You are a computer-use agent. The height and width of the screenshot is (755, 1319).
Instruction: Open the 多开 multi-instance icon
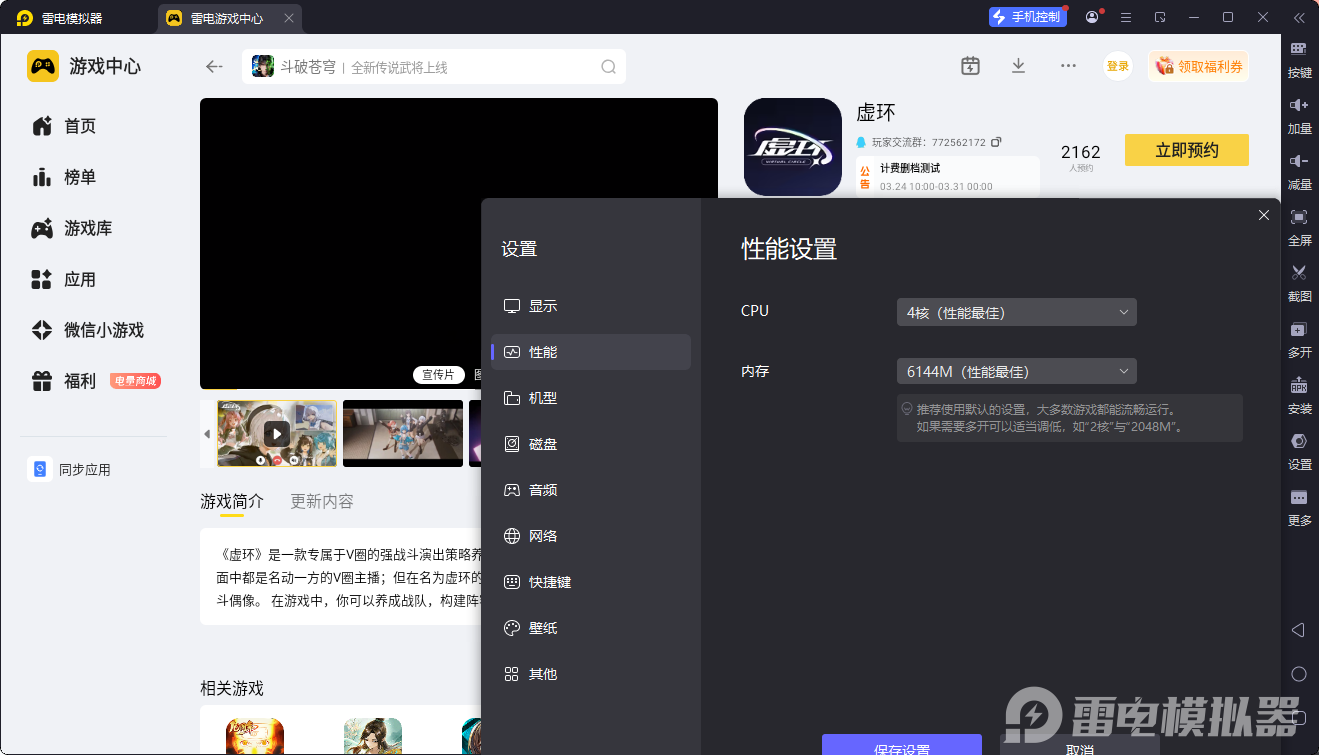click(1299, 330)
